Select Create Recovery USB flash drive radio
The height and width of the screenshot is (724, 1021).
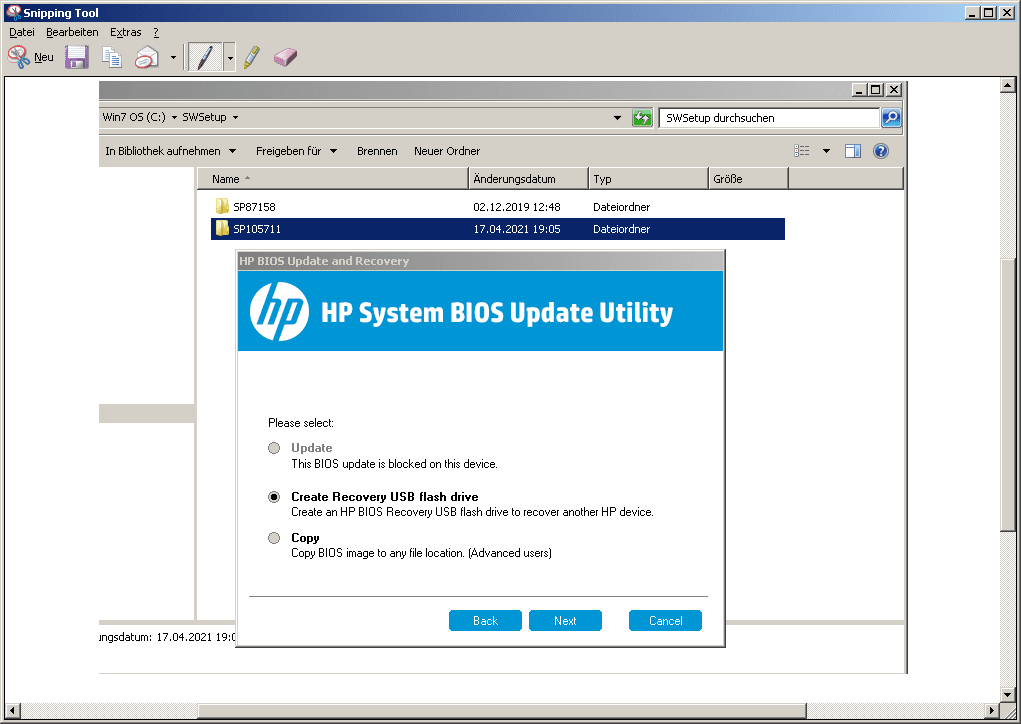pos(274,497)
